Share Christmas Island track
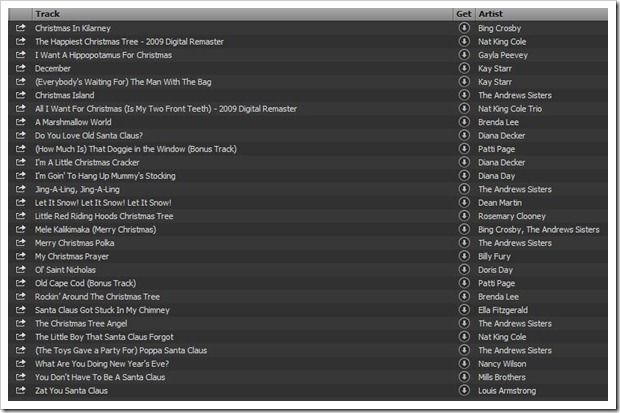 (x=21, y=95)
